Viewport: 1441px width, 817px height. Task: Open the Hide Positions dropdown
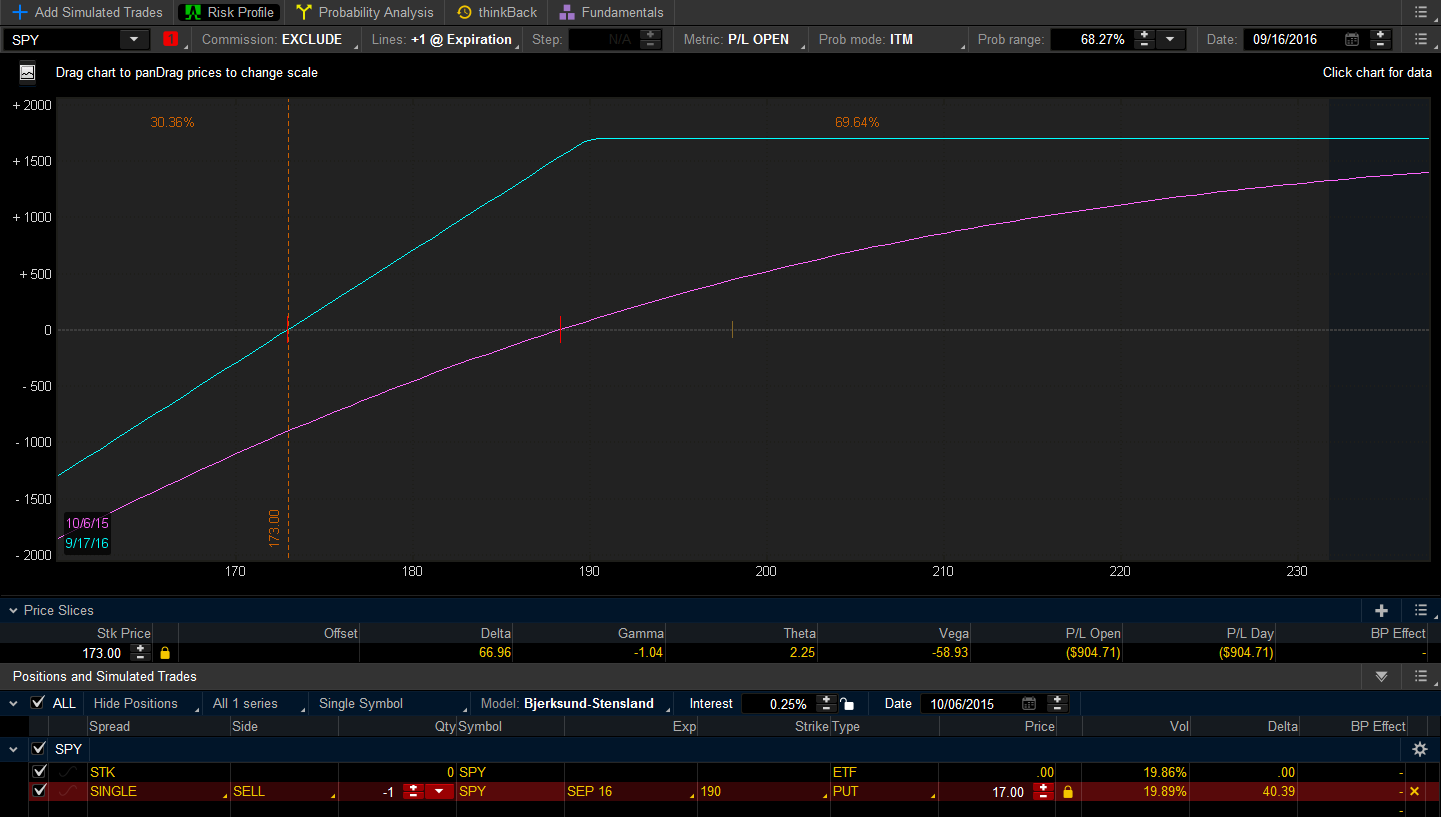pyautogui.click(x=142, y=703)
